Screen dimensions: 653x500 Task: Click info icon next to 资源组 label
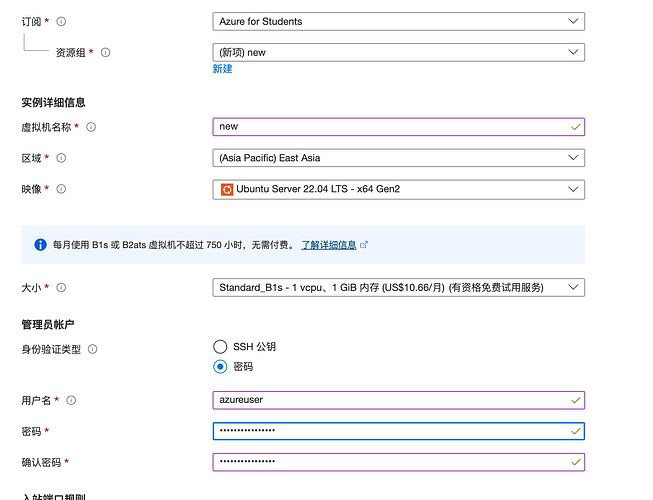point(106,52)
